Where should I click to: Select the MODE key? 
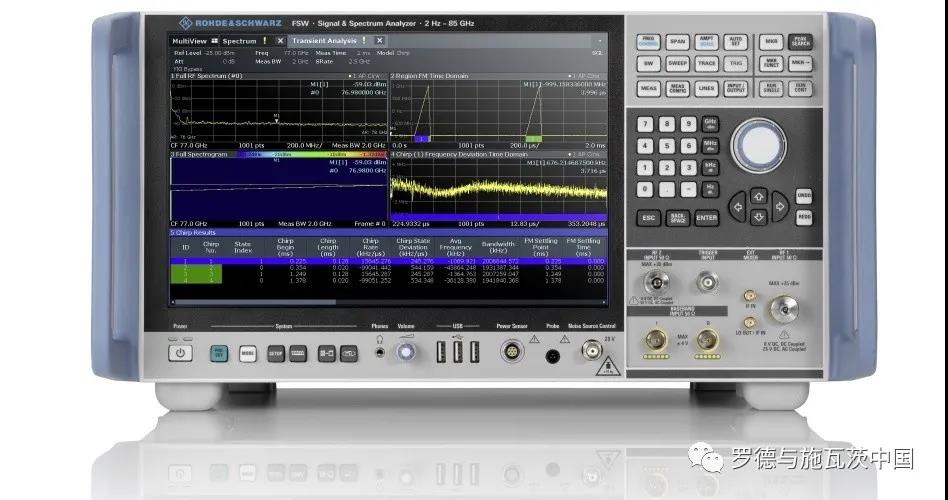[x=247, y=354]
